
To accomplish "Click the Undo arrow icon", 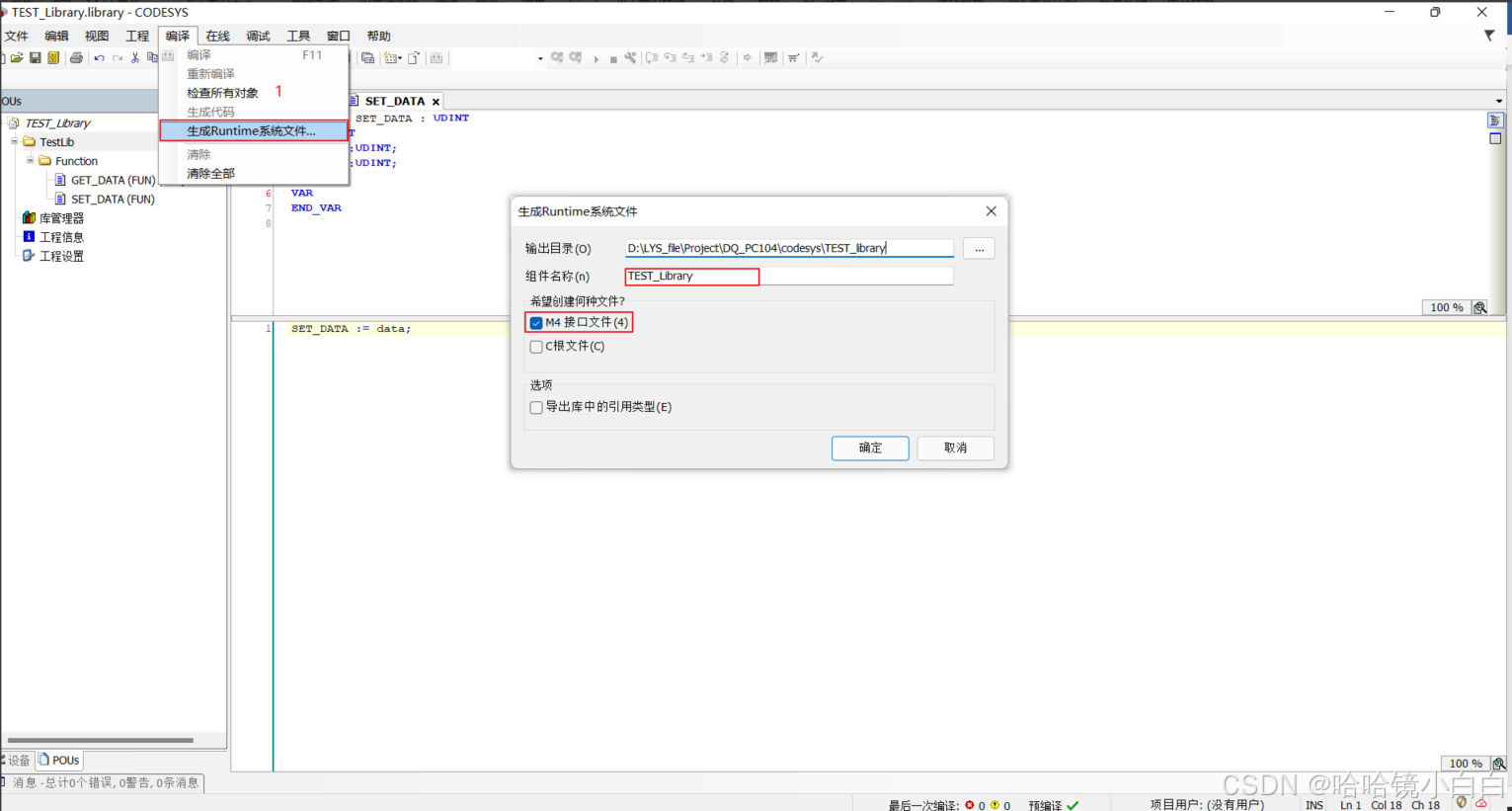I will (99, 56).
